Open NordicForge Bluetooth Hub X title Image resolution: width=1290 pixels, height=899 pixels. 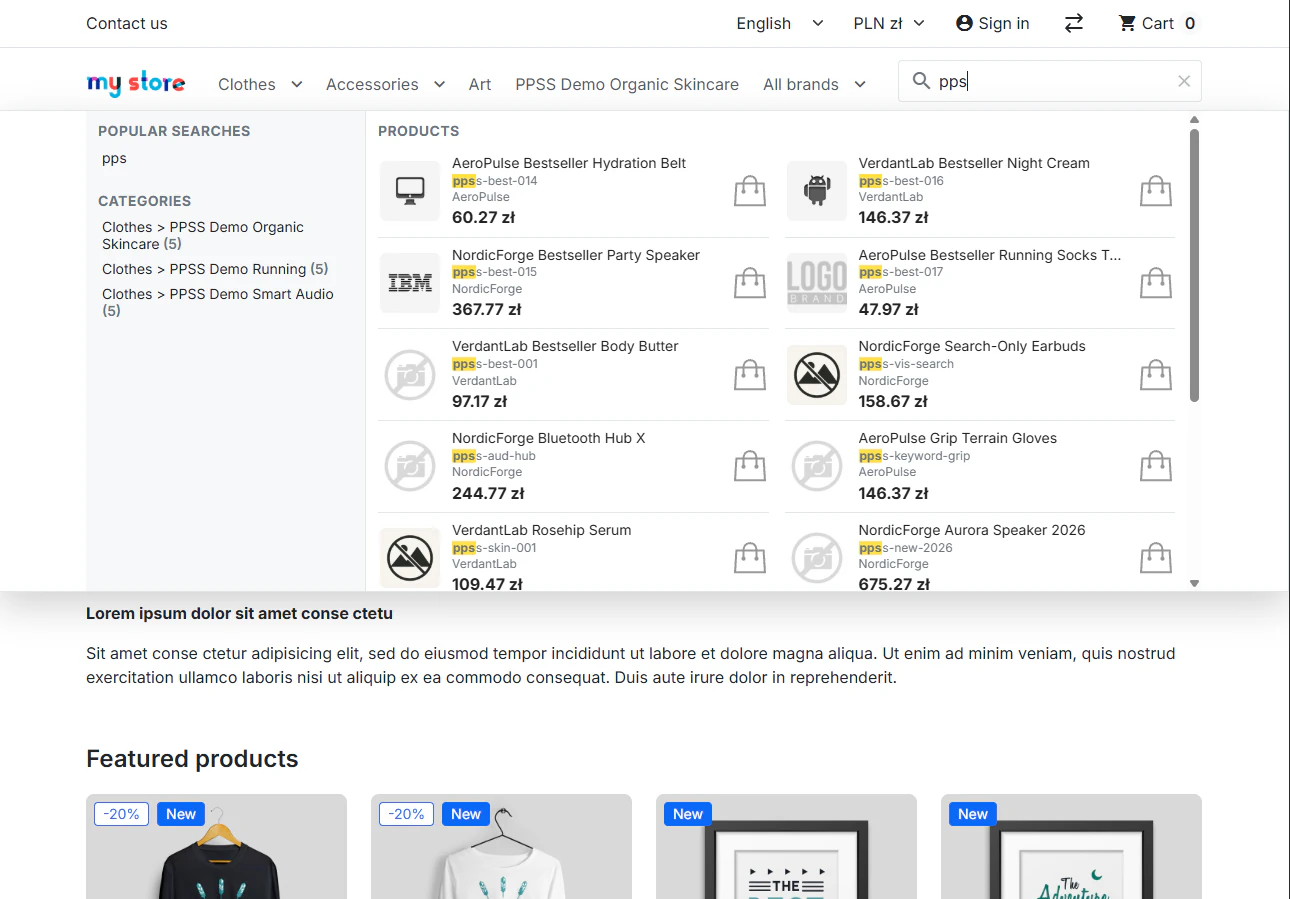coord(549,438)
